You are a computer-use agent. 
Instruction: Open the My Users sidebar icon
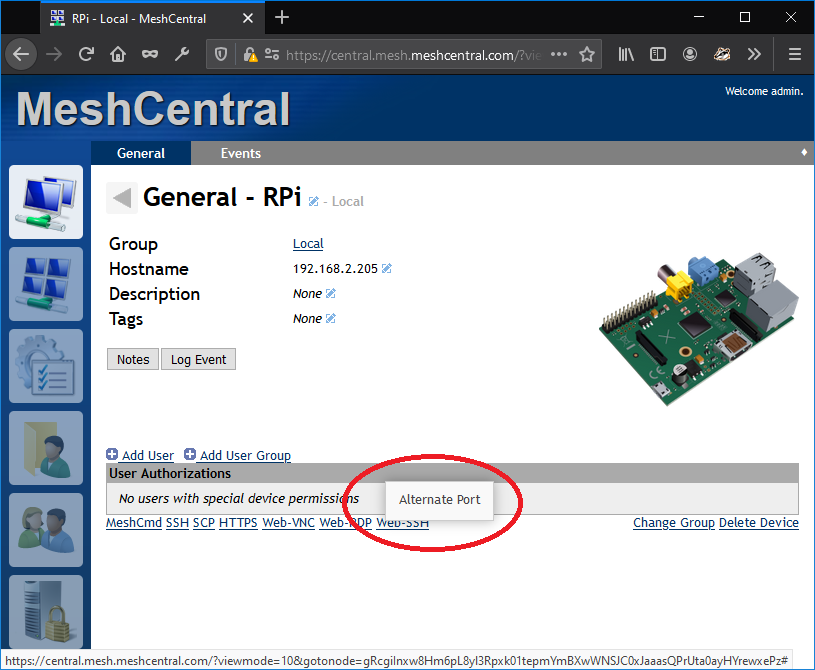tap(46, 530)
